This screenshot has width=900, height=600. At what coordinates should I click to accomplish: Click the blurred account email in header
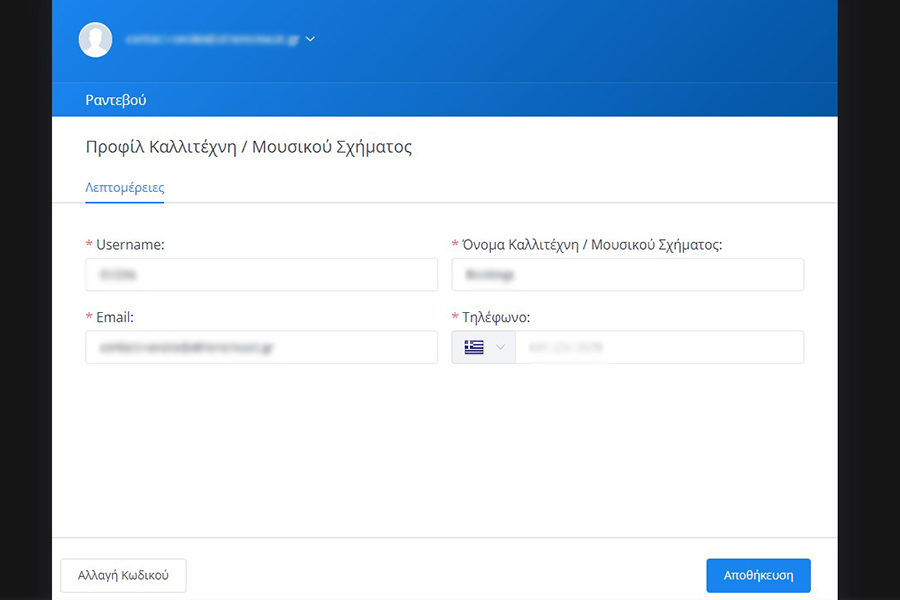coord(212,40)
